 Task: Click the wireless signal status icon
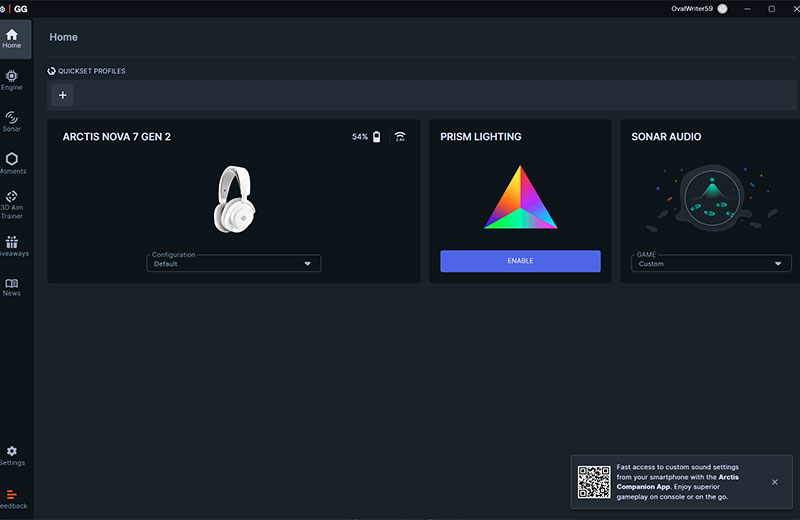(x=400, y=137)
